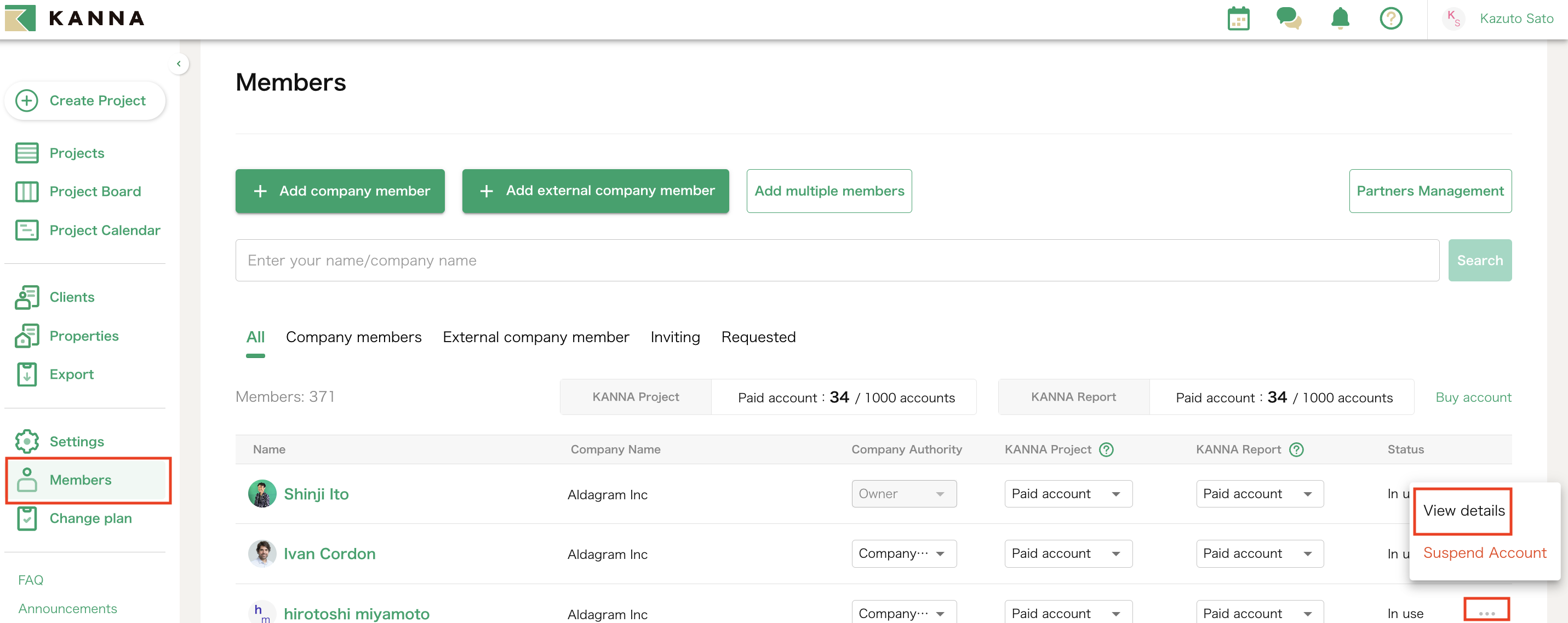Click the notifications bell icon
Viewport: 1568px width, 623px height.
tap(1340, 19)
